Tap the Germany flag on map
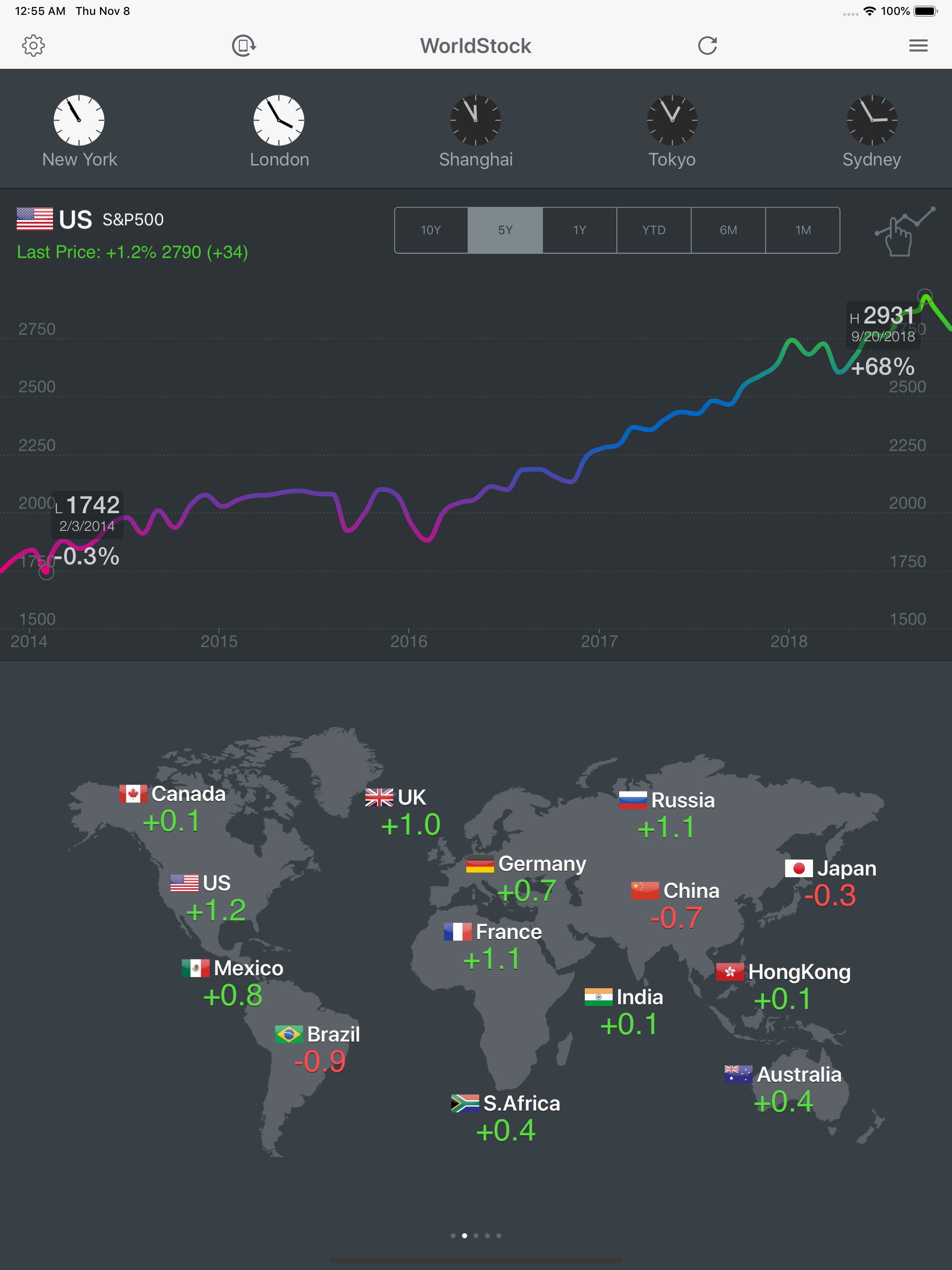Screen dimensions: 952x1270 click(480, 864)
